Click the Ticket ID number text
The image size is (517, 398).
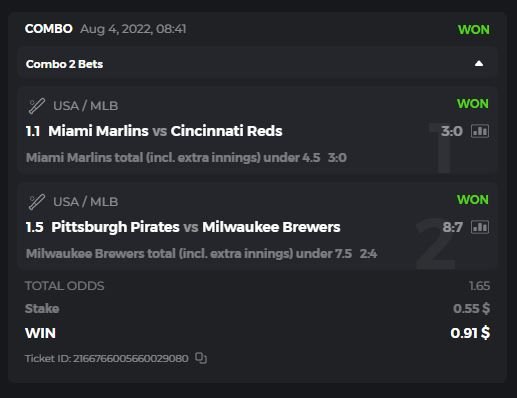click(x=130, y=358)
